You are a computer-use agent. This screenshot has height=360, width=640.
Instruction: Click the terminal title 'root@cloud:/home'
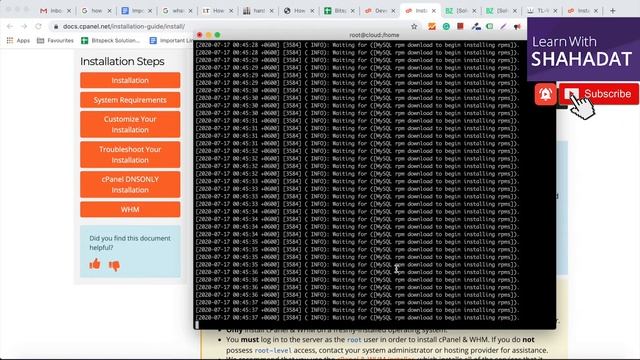(x=374, y=35)
